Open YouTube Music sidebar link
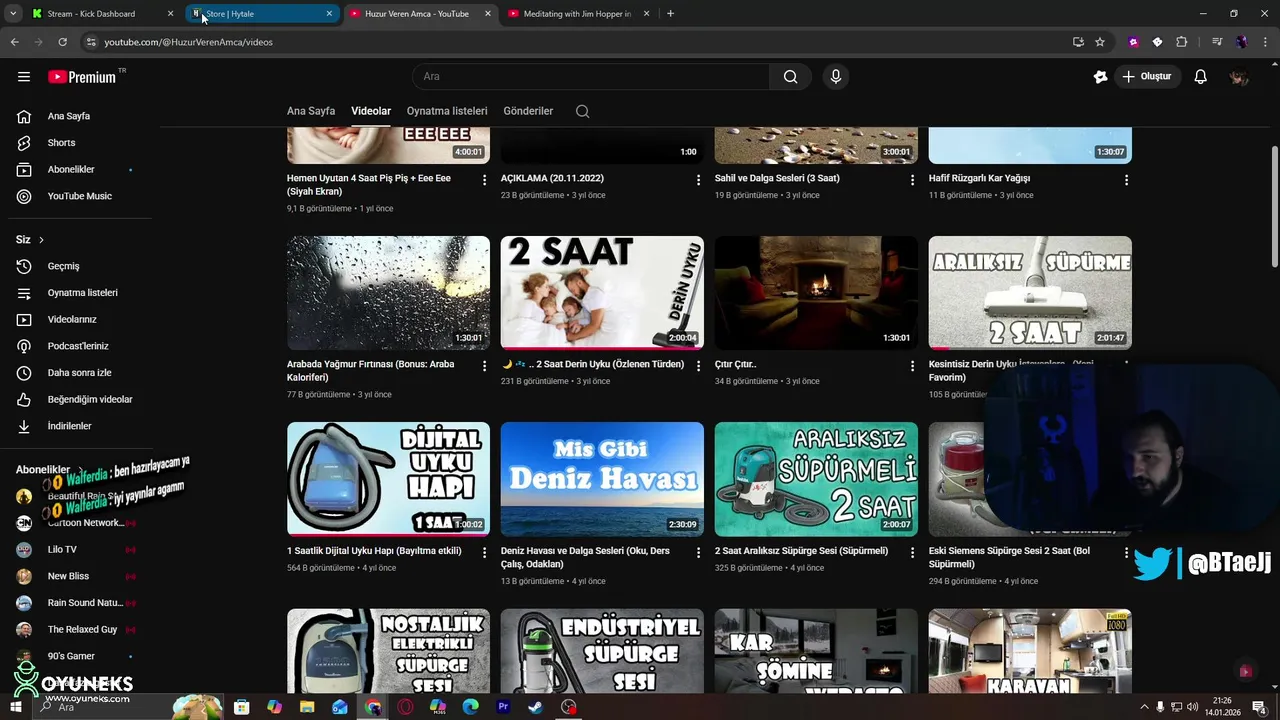 80,196
